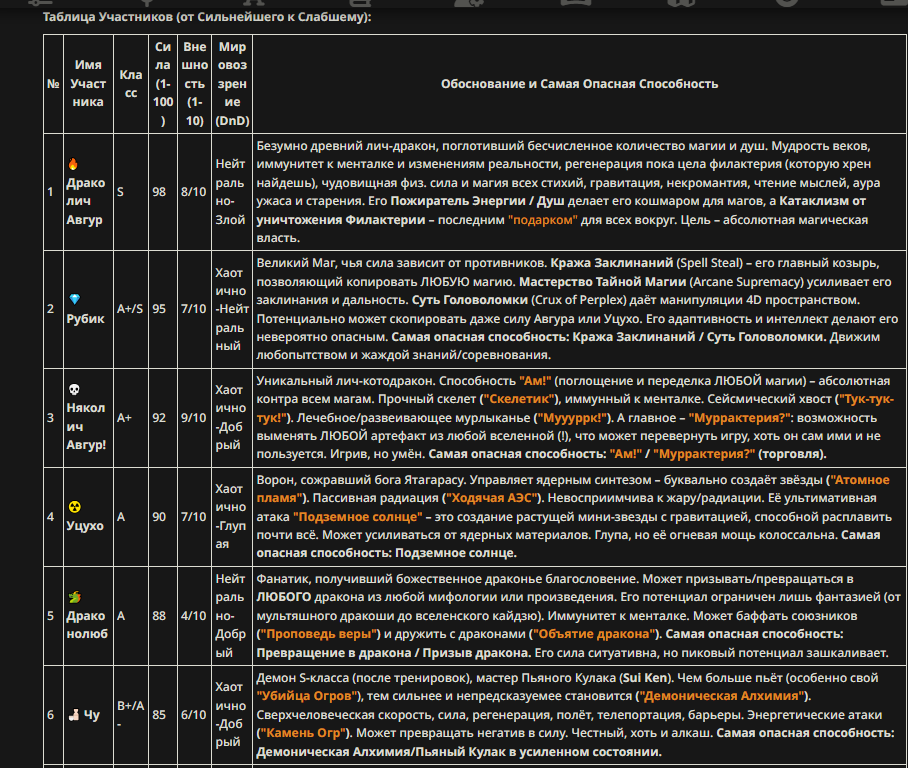Click the "Обоснование и Самая Опасная Способность" header

(580, 84)
